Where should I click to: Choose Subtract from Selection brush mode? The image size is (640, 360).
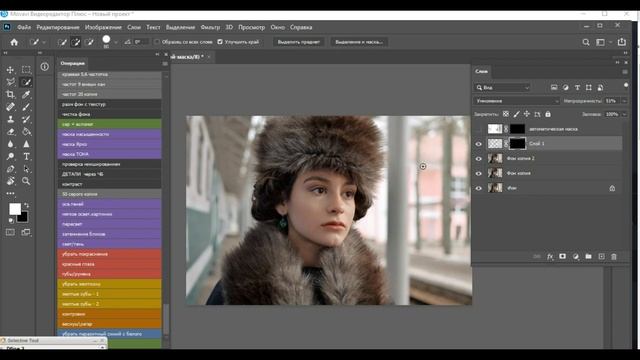tap(89, 42)
